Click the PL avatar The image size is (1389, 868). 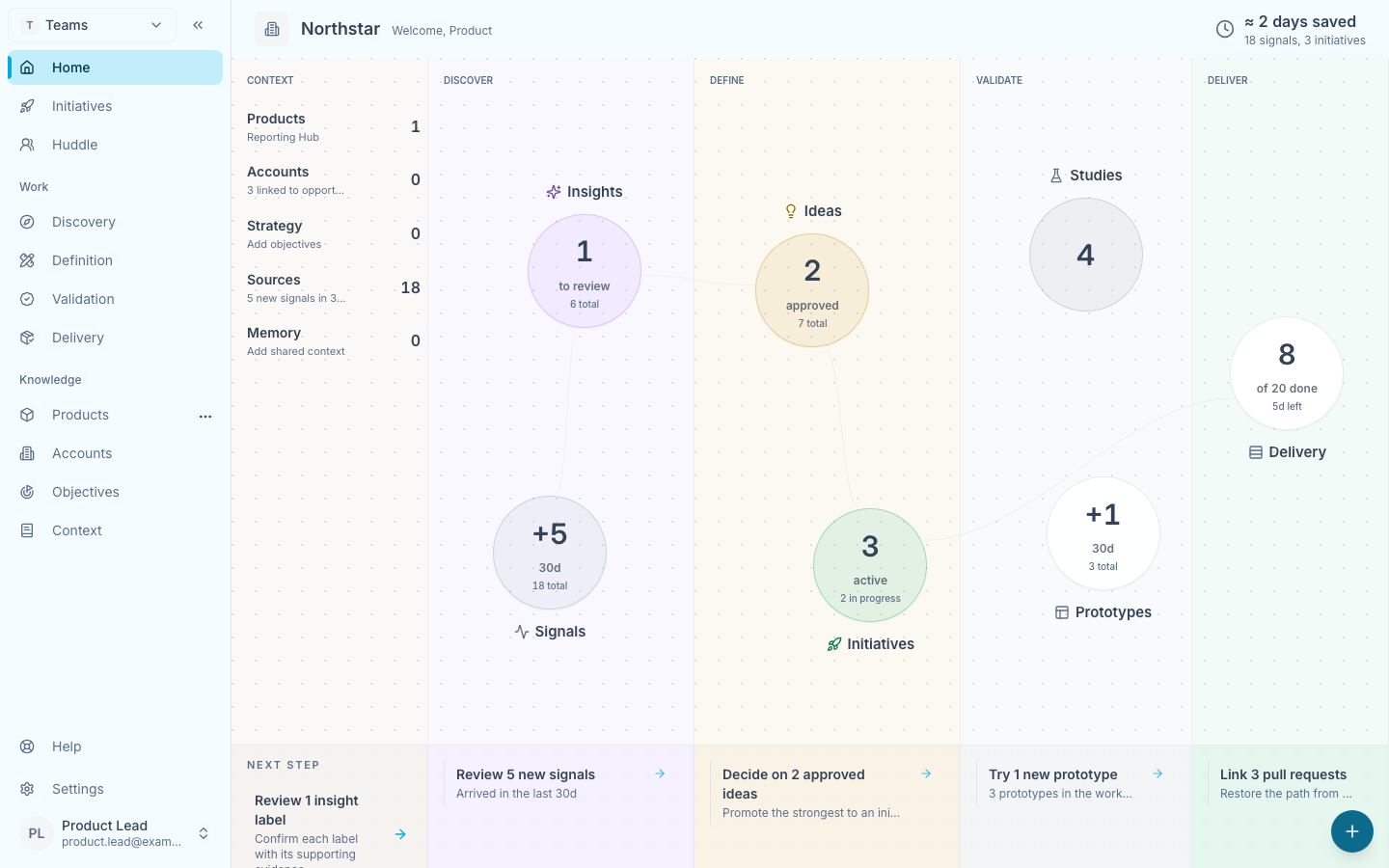[37, 833]
